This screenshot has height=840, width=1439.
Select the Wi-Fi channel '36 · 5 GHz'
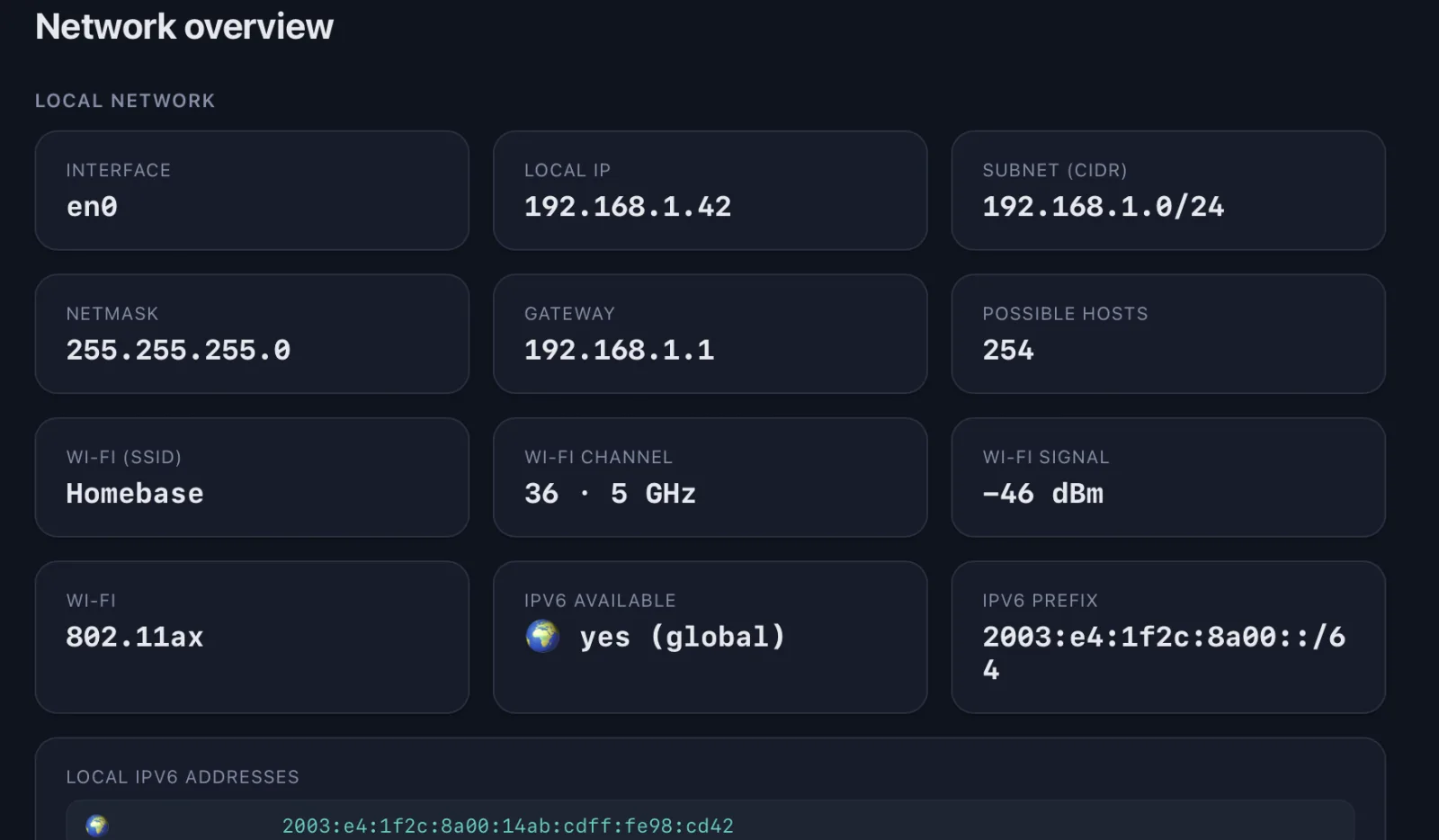pyautogui.click(x=611, y=494)
